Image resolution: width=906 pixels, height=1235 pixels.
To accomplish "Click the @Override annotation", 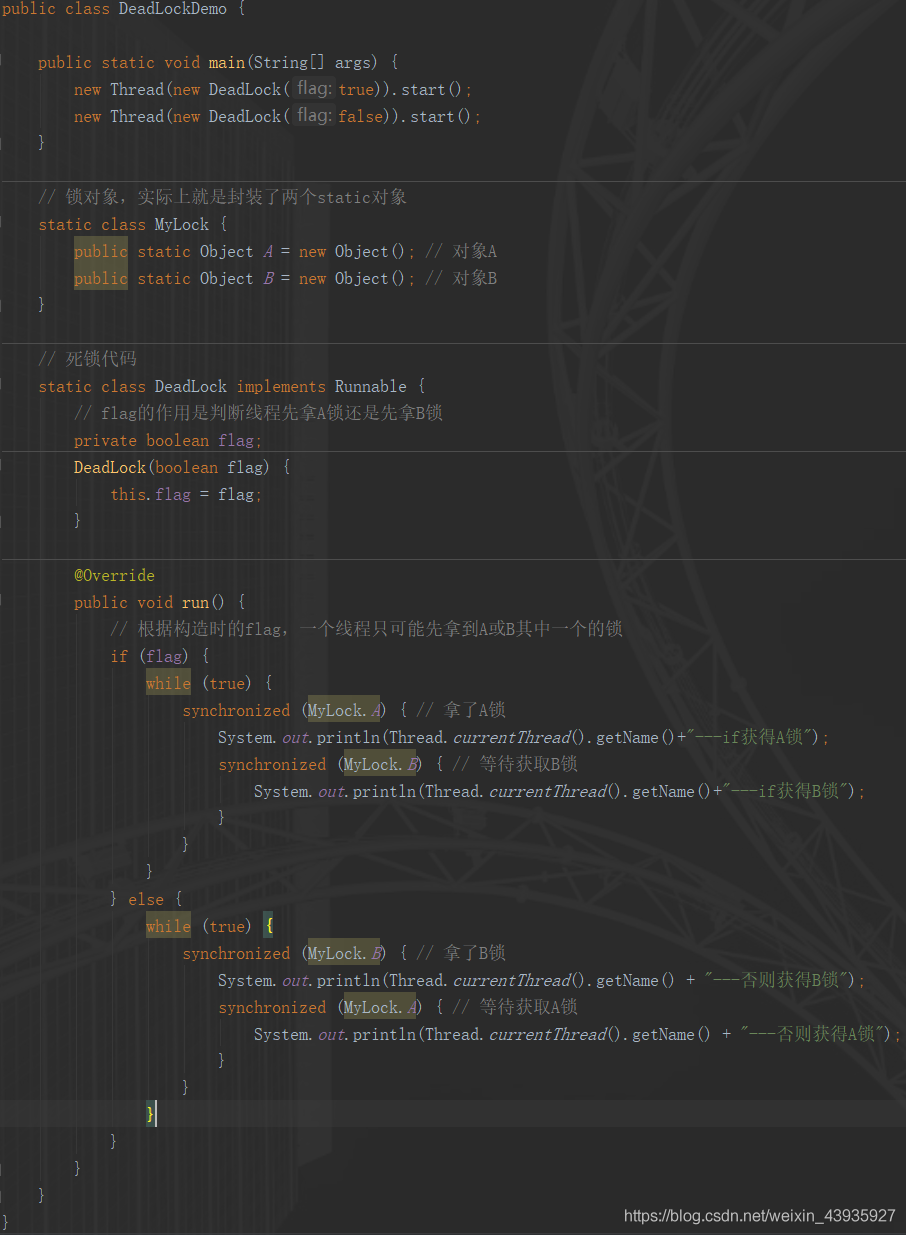I will click(114, 575).
